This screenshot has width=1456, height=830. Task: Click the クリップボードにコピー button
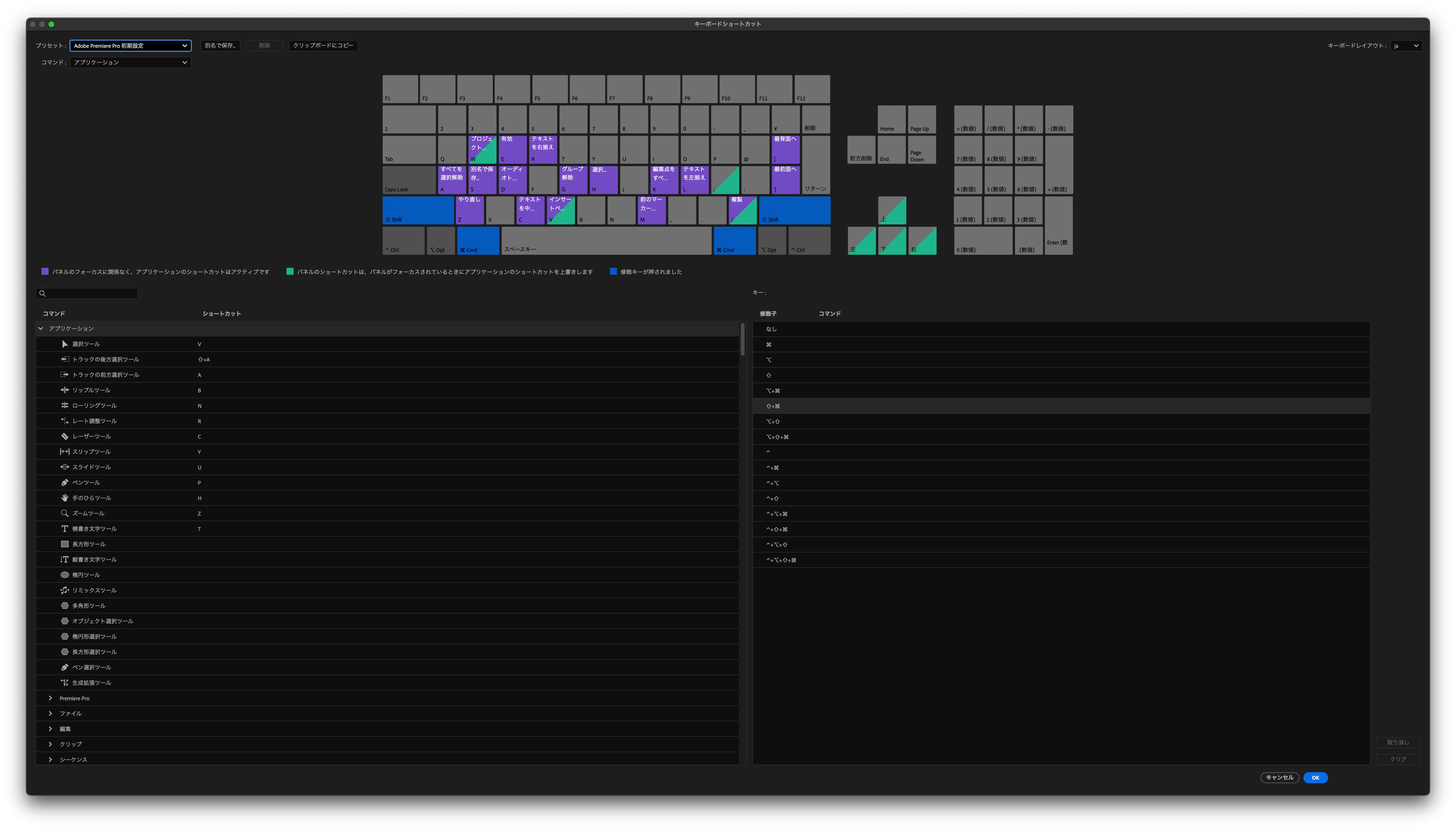(x=323, y=45)
